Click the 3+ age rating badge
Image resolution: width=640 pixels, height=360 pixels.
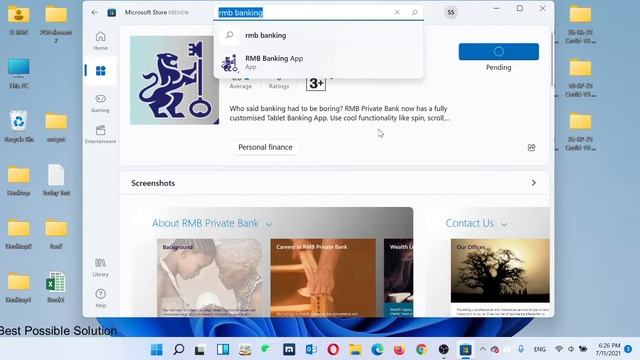pyautogui.click(x=316, y=83)
